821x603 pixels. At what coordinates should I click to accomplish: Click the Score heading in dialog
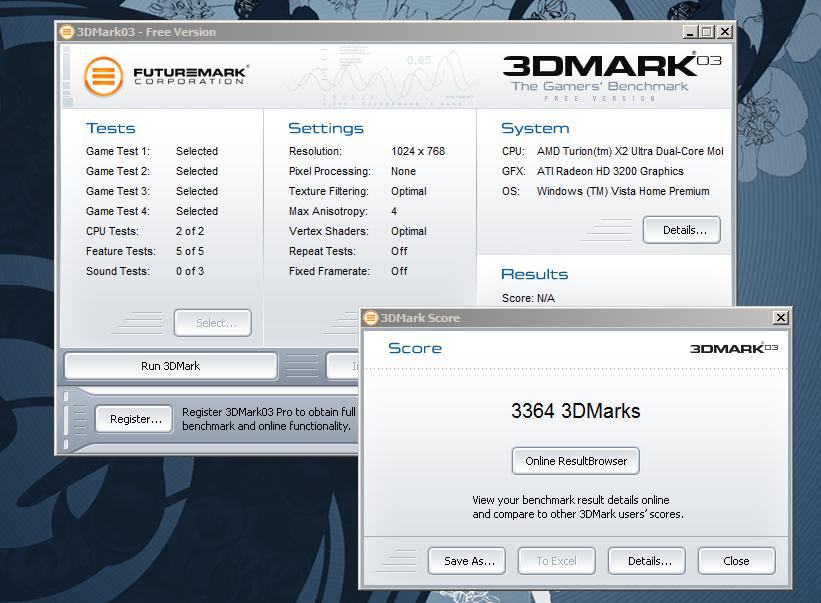(415, 349)
